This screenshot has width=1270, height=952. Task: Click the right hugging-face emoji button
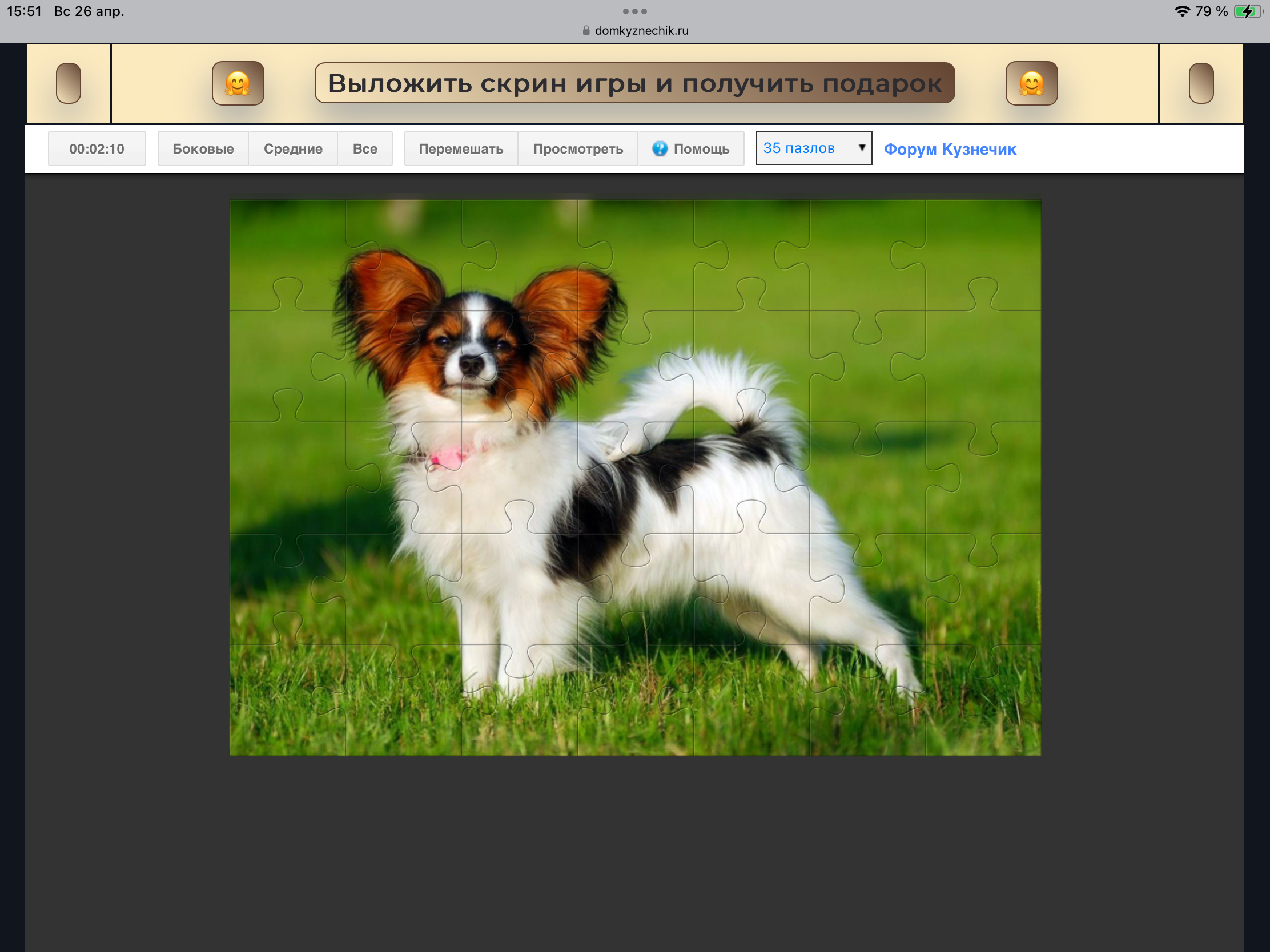1031,83
